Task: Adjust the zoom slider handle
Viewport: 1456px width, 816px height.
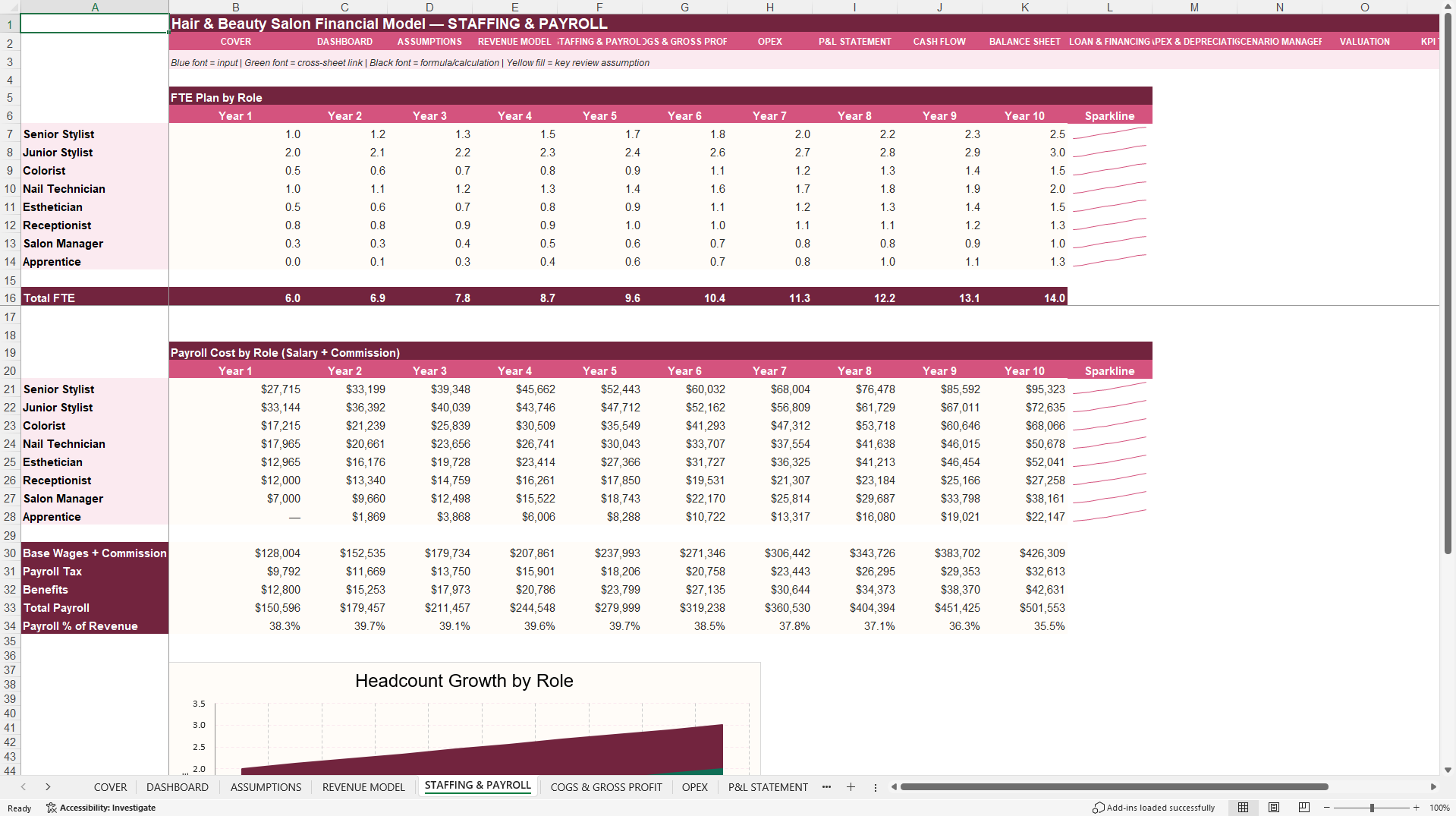Action: [1371, 808]
